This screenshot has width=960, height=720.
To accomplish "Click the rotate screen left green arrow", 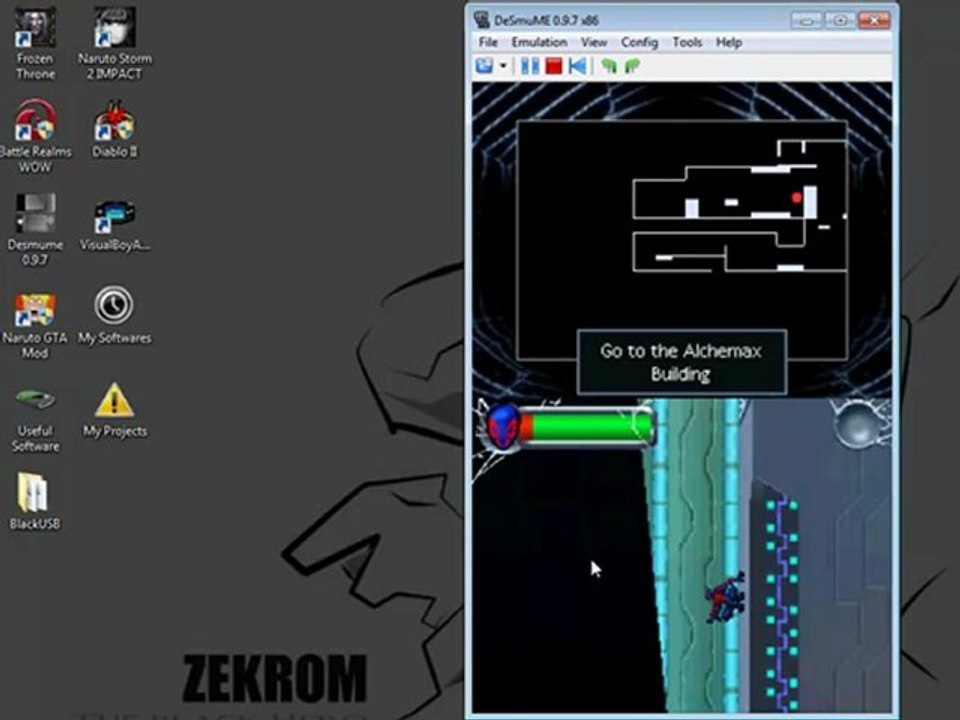I will tap(608, 66).
